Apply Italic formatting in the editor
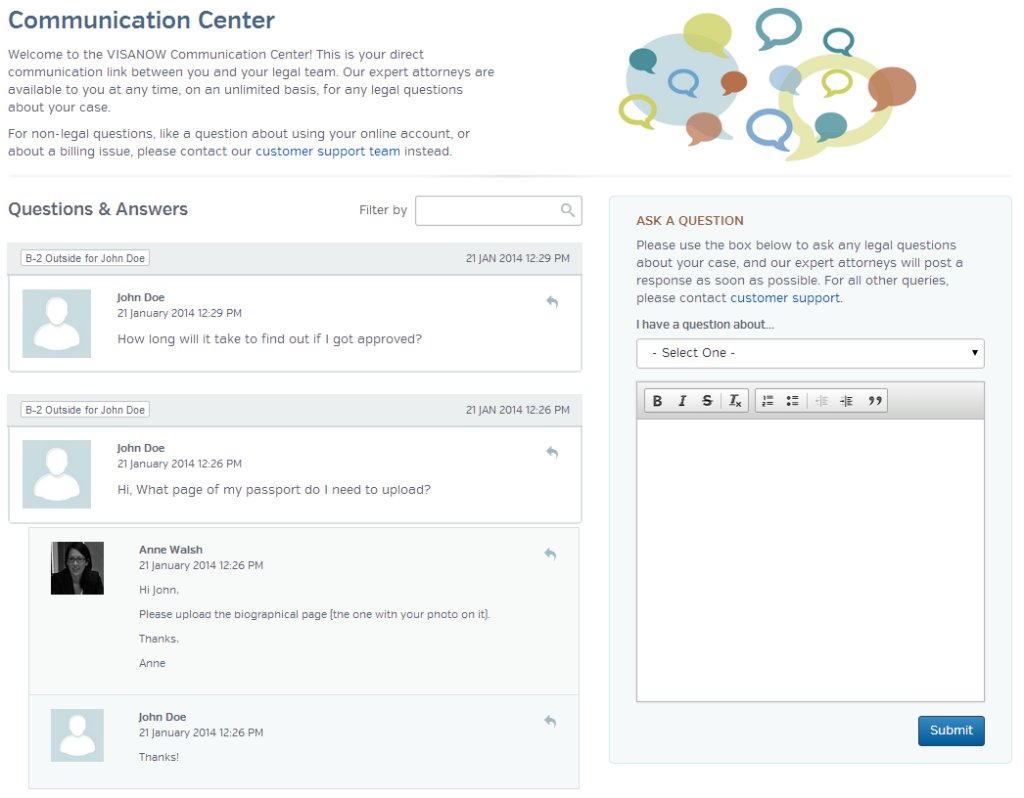 (682, 401)
